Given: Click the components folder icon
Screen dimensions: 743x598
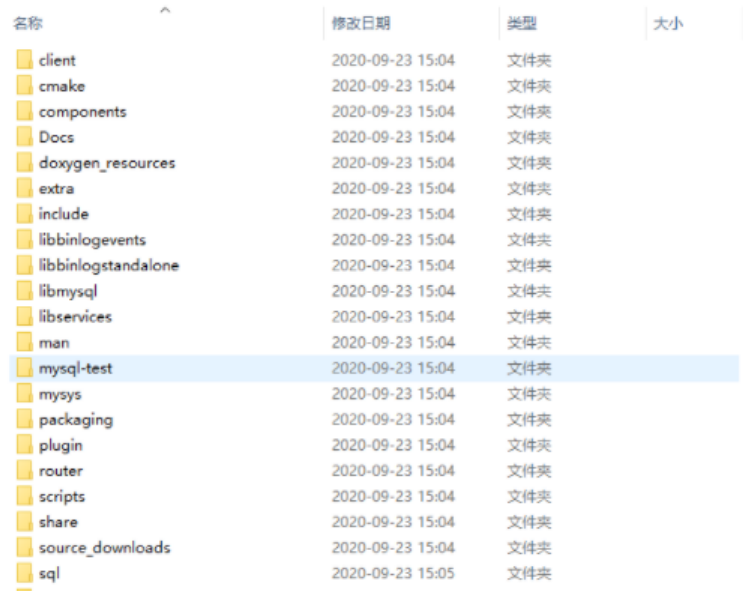Looking at the screenshot, I should (24, 111).
